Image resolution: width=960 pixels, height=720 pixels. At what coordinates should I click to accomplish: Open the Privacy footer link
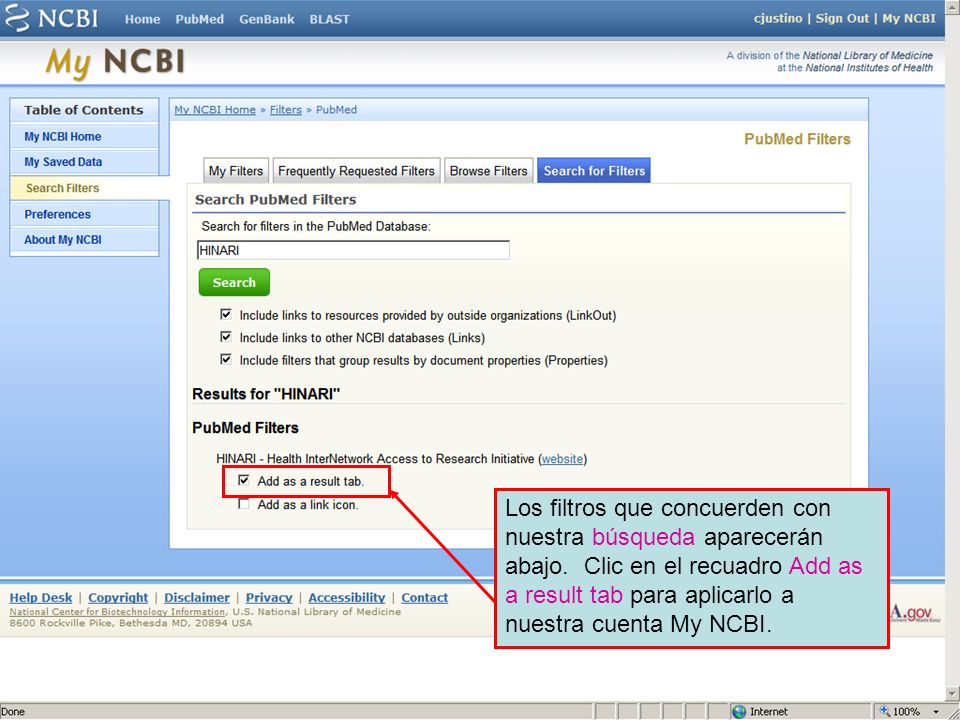click(269, 598)
